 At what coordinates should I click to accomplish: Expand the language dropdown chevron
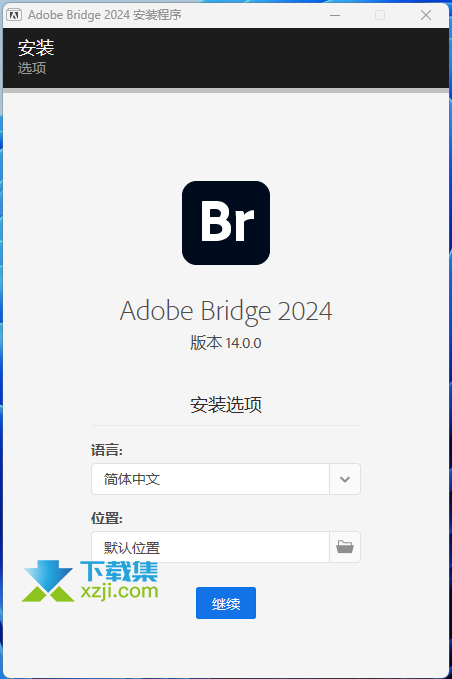(x=345, y=479)
